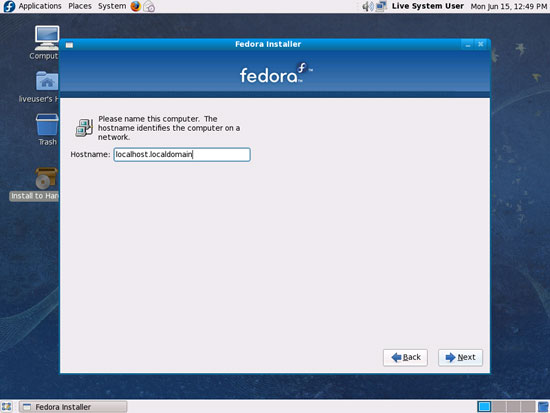Switch to the first workspace
The width and height of the screenshot is (550, 413).
(x=484, y=407)
